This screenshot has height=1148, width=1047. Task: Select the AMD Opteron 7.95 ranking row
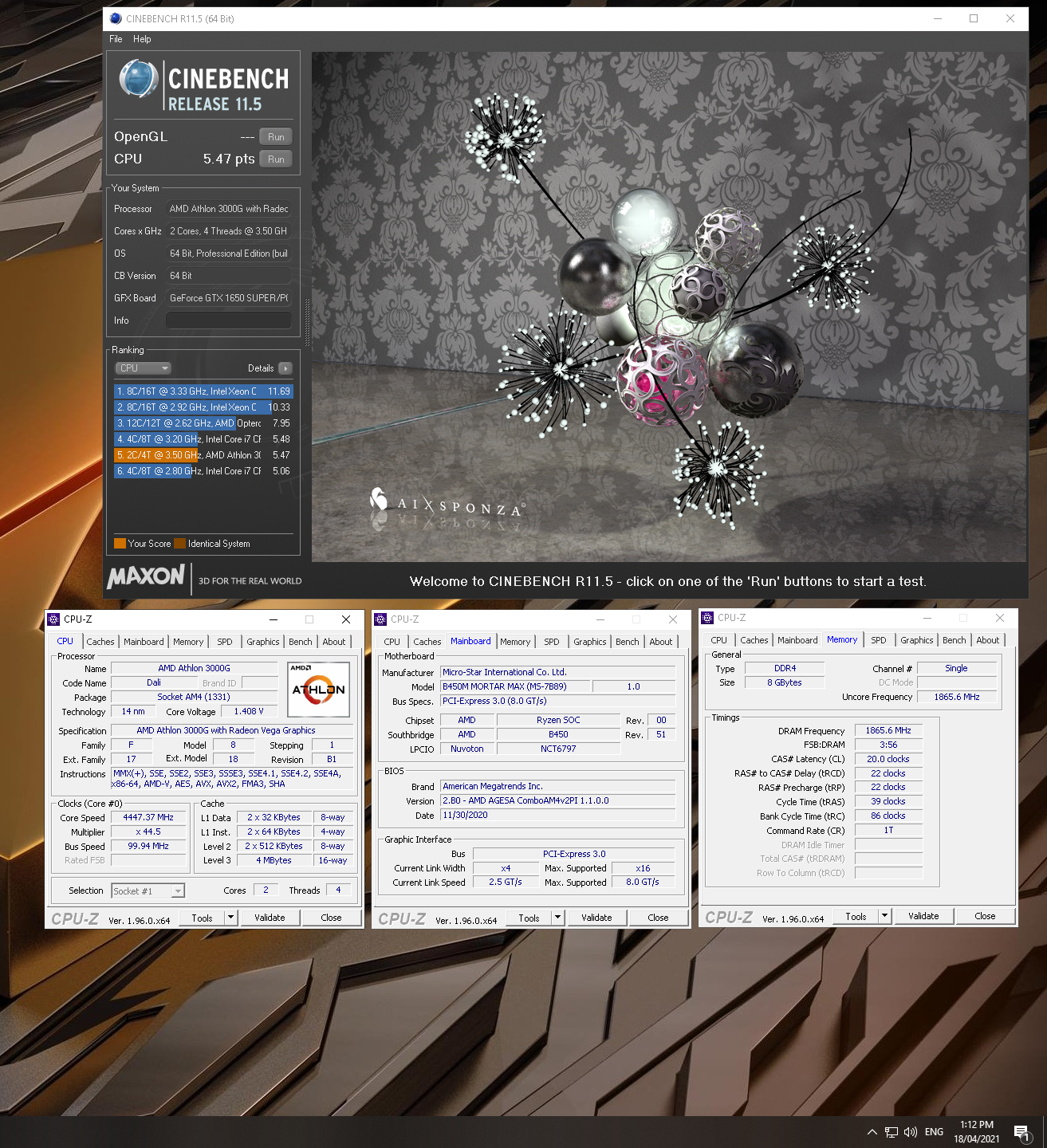[x=203, y=423]
